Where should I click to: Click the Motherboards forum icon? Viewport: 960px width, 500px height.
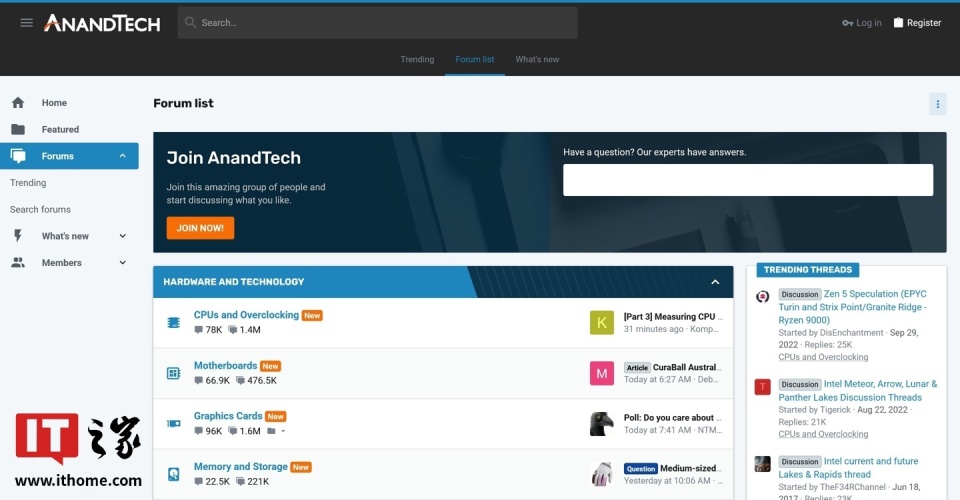173,373
